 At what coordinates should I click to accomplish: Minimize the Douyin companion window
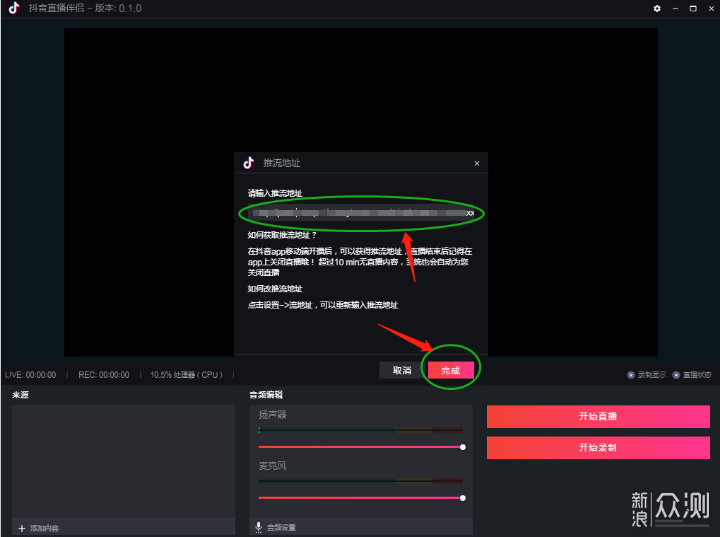[x=675, y=8]
